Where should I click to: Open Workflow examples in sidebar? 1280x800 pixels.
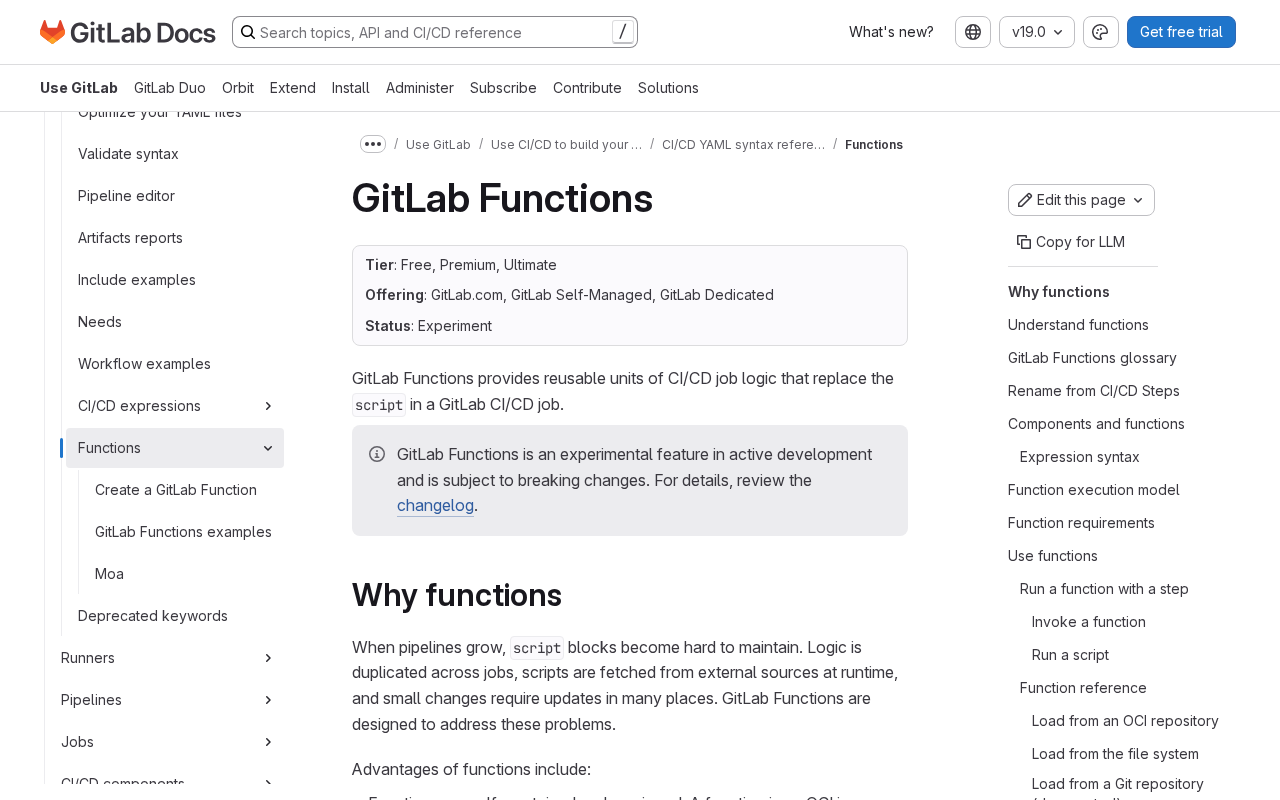144,364
